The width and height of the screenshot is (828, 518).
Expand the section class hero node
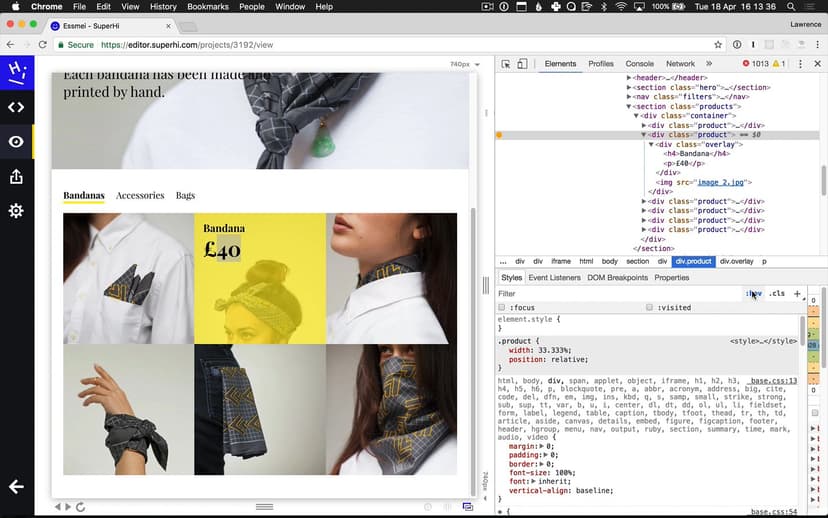(629, 87)
